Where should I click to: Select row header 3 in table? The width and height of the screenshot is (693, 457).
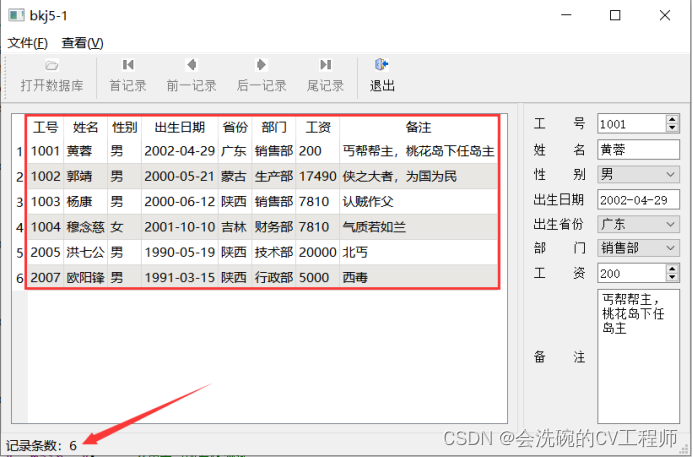19,202
